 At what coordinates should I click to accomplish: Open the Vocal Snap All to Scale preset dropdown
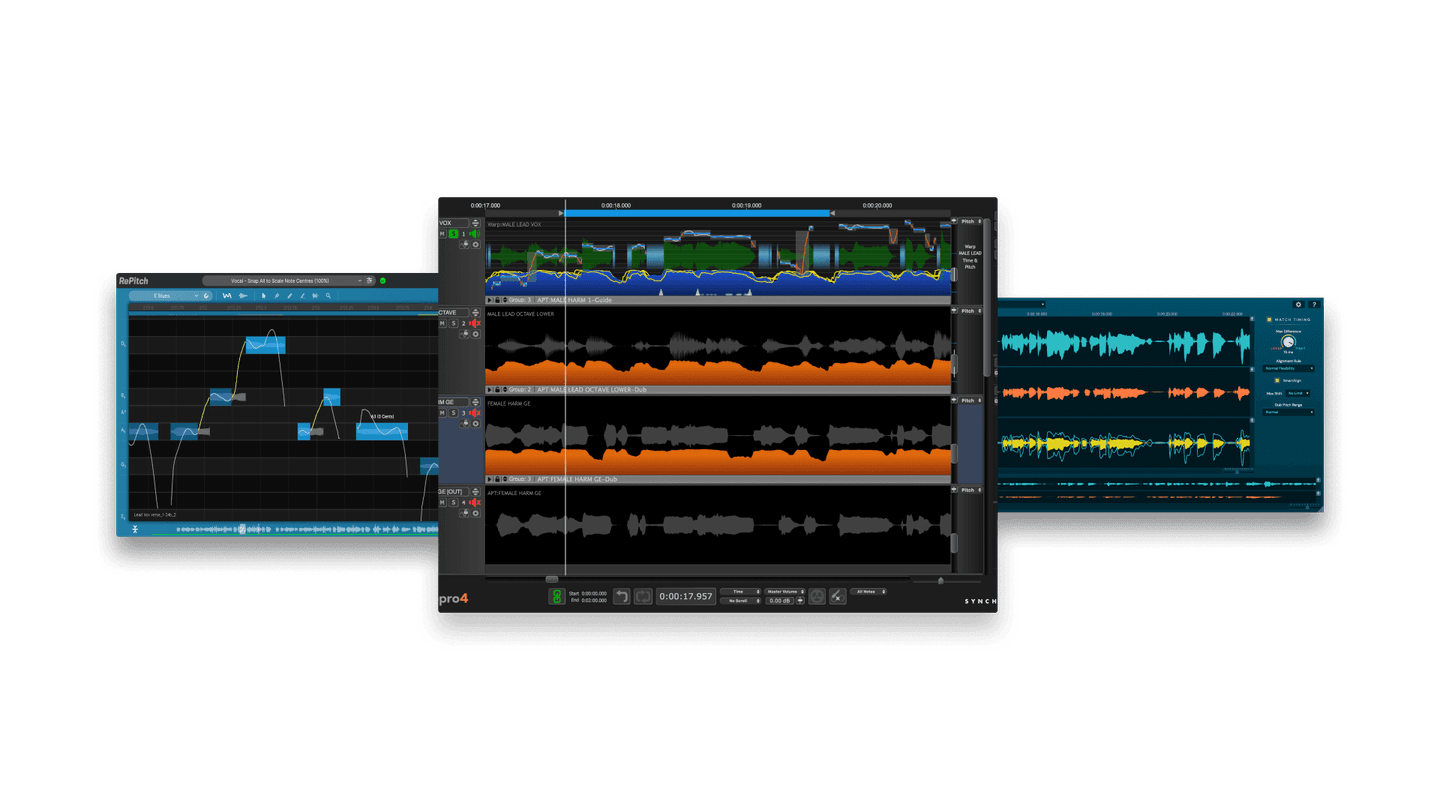click(x=283, y=281)
